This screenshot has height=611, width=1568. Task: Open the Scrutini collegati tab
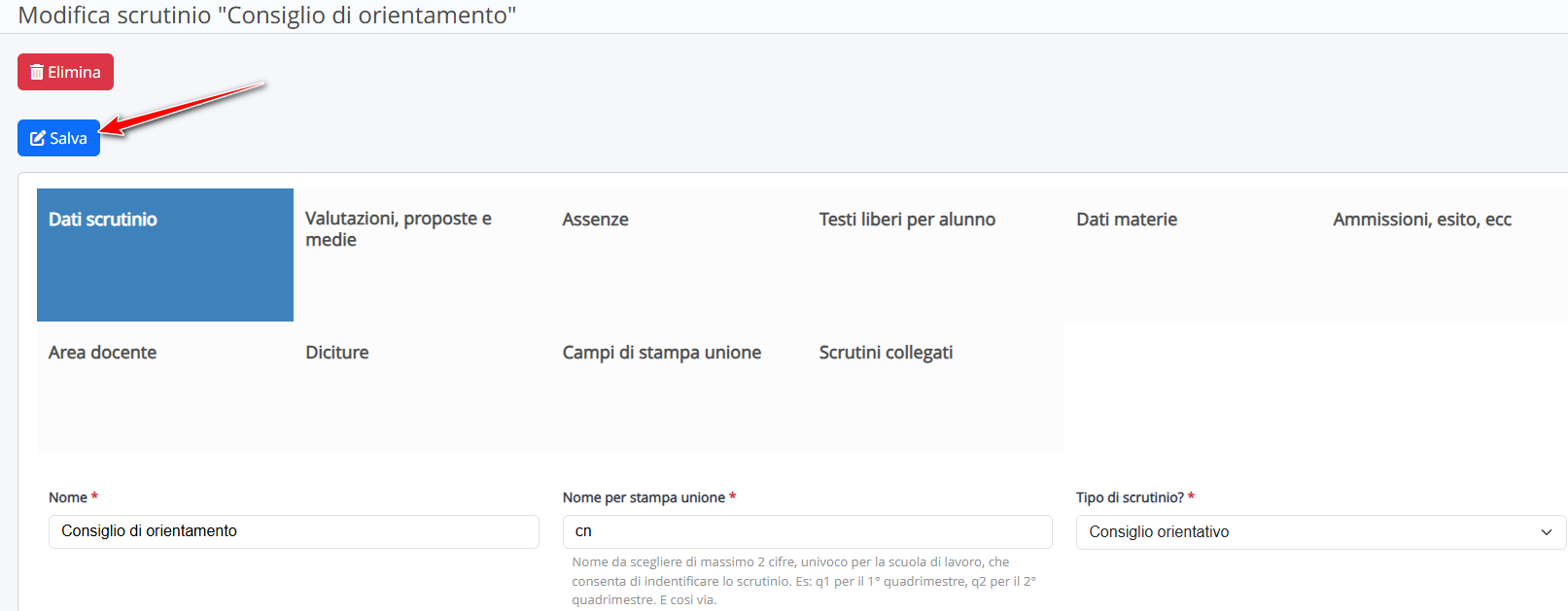[936, 388]
